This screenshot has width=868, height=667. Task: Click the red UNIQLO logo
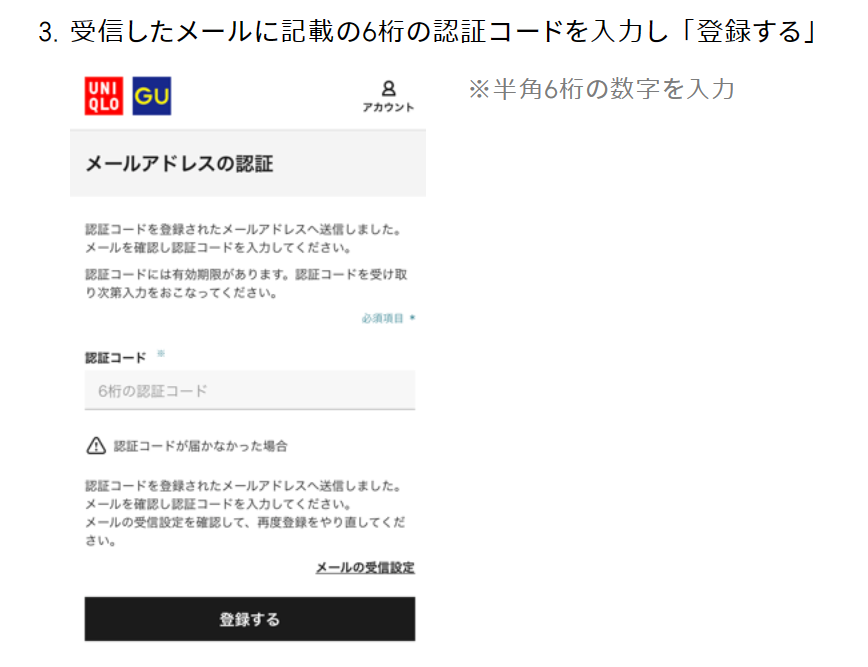tap(104, 96)
